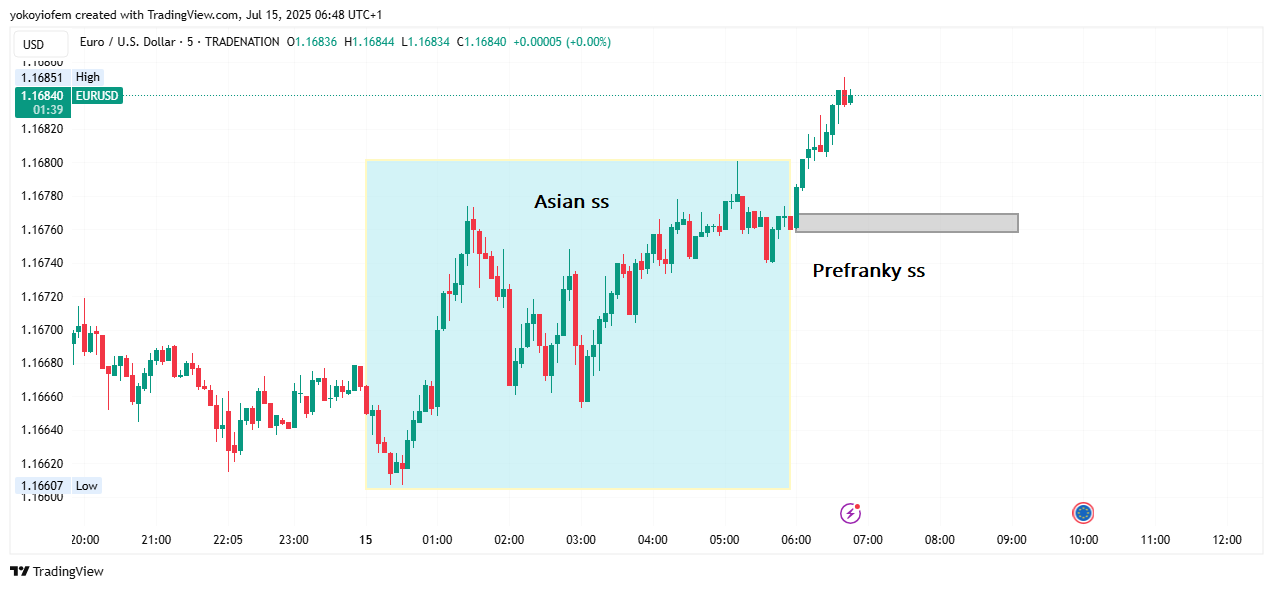The width and height of the screenshot is (1273, 589).
Task: Click the 22:05 time axis label
Action: pyautogui.click(x=228, y=540)
